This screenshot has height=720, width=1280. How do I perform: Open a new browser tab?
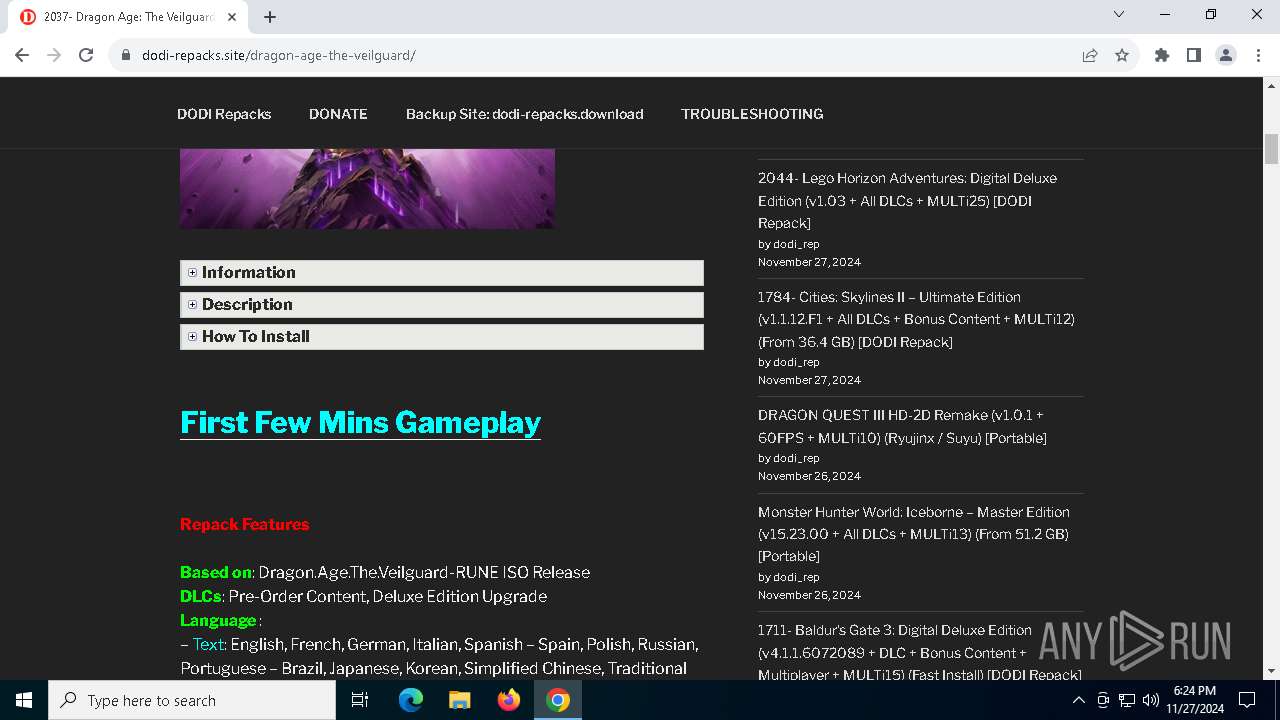(270, 17)
